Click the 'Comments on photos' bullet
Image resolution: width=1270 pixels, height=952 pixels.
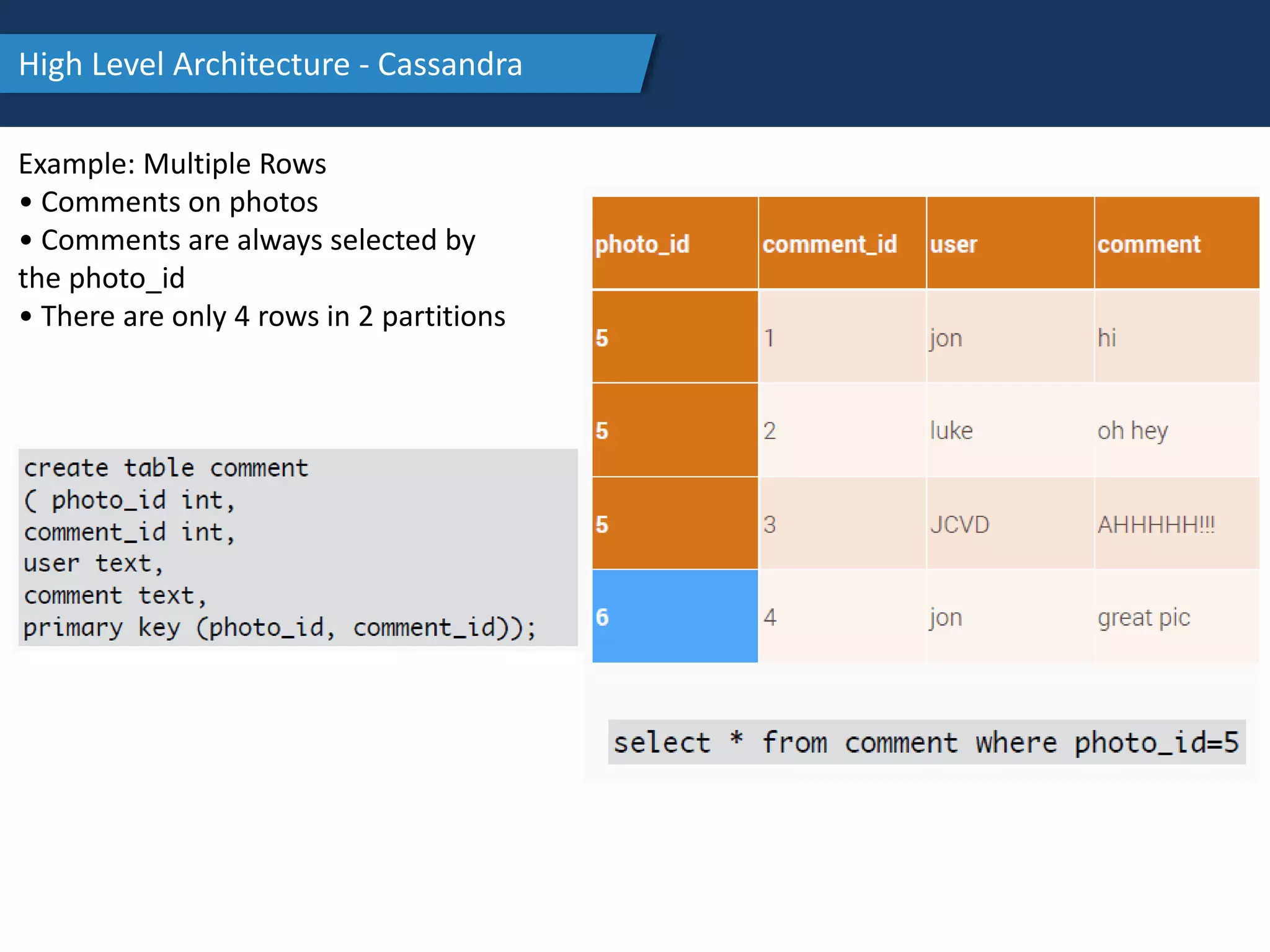pyautogui.click(x=179, y=203)
